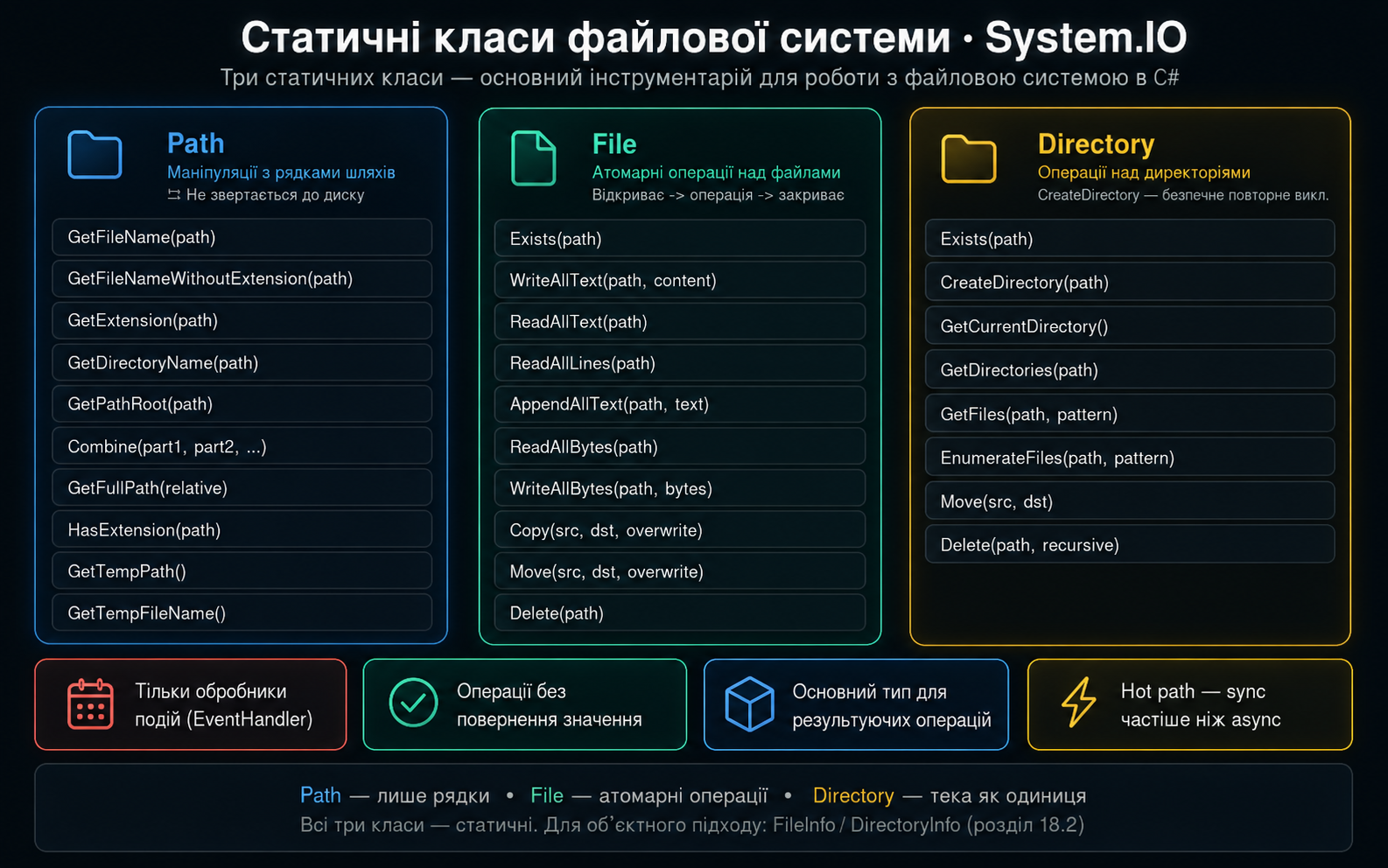
Task: Click 'Основний тип для результуючих операцій' text
Action: click(891, 704)
